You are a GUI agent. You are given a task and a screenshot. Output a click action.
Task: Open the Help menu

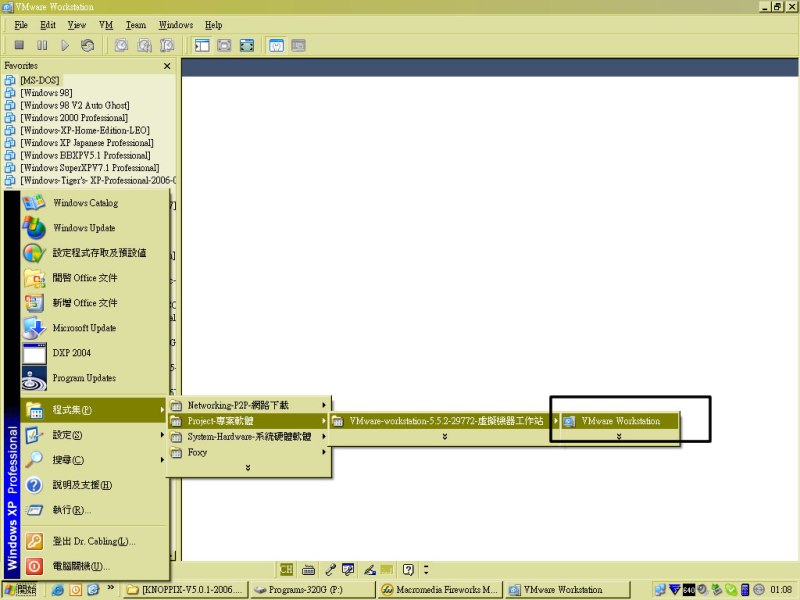point(213,25)
